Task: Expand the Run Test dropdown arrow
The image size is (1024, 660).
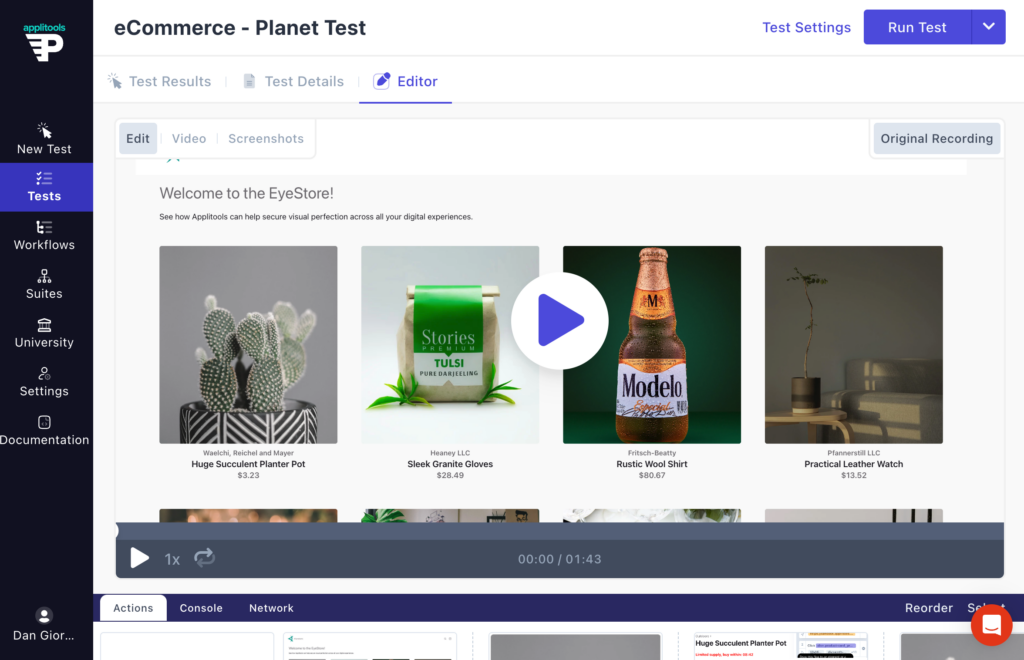Action: 988,27
